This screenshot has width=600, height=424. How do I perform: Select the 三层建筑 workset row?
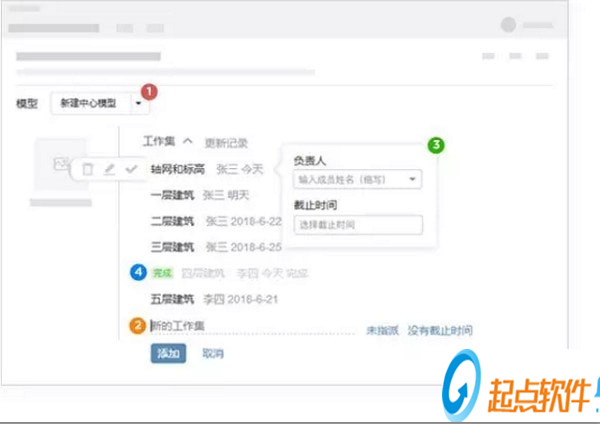pyautogui.click(x=216, y=247)
